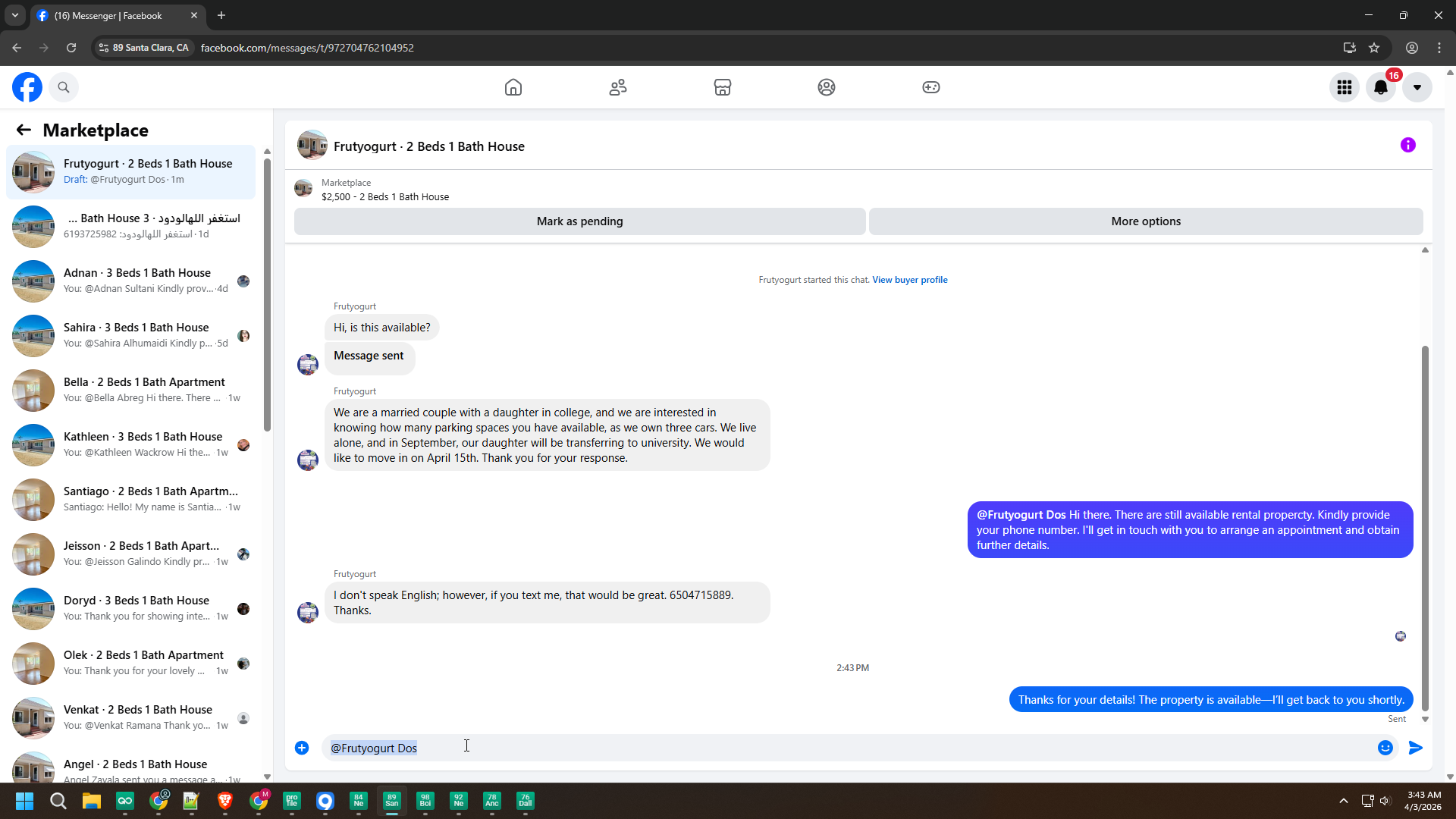Open the browser profile icon
Screen dimensions: 1456x819
point(1412,48)
